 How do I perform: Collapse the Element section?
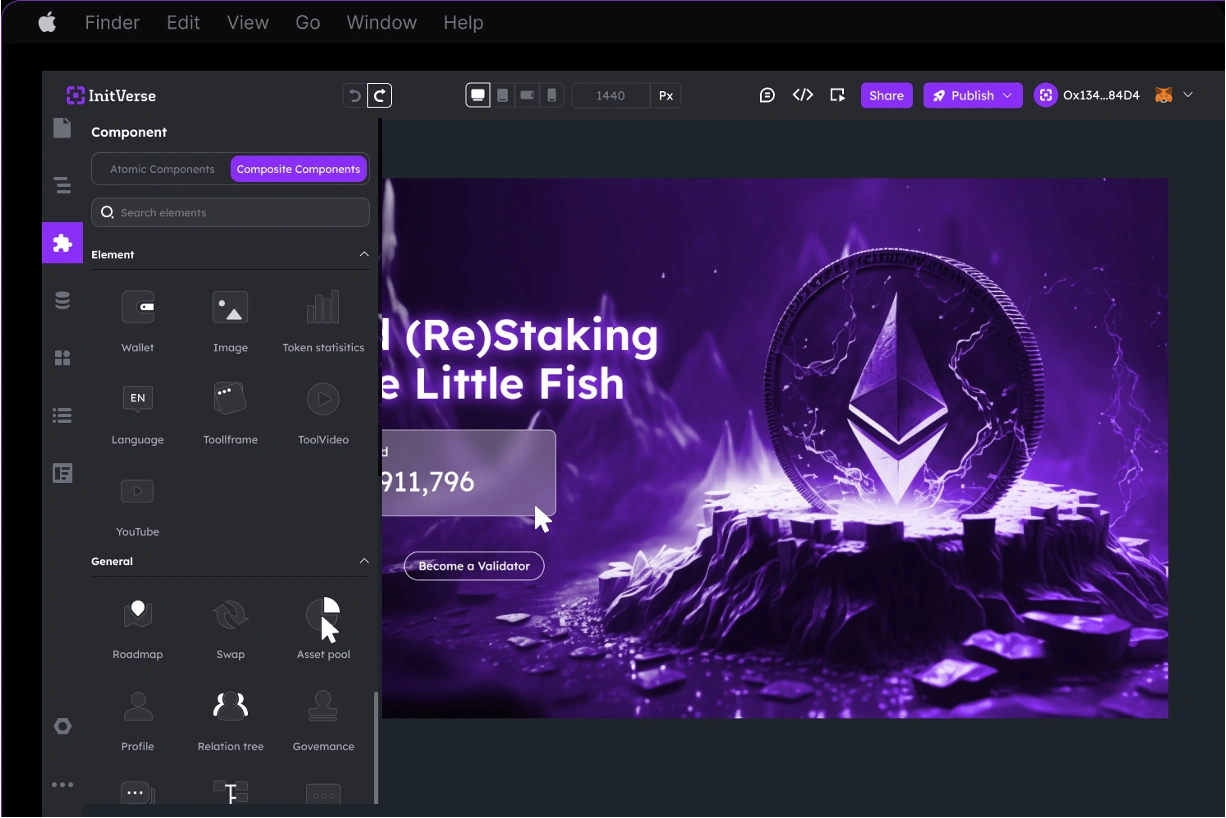(364, 254)
